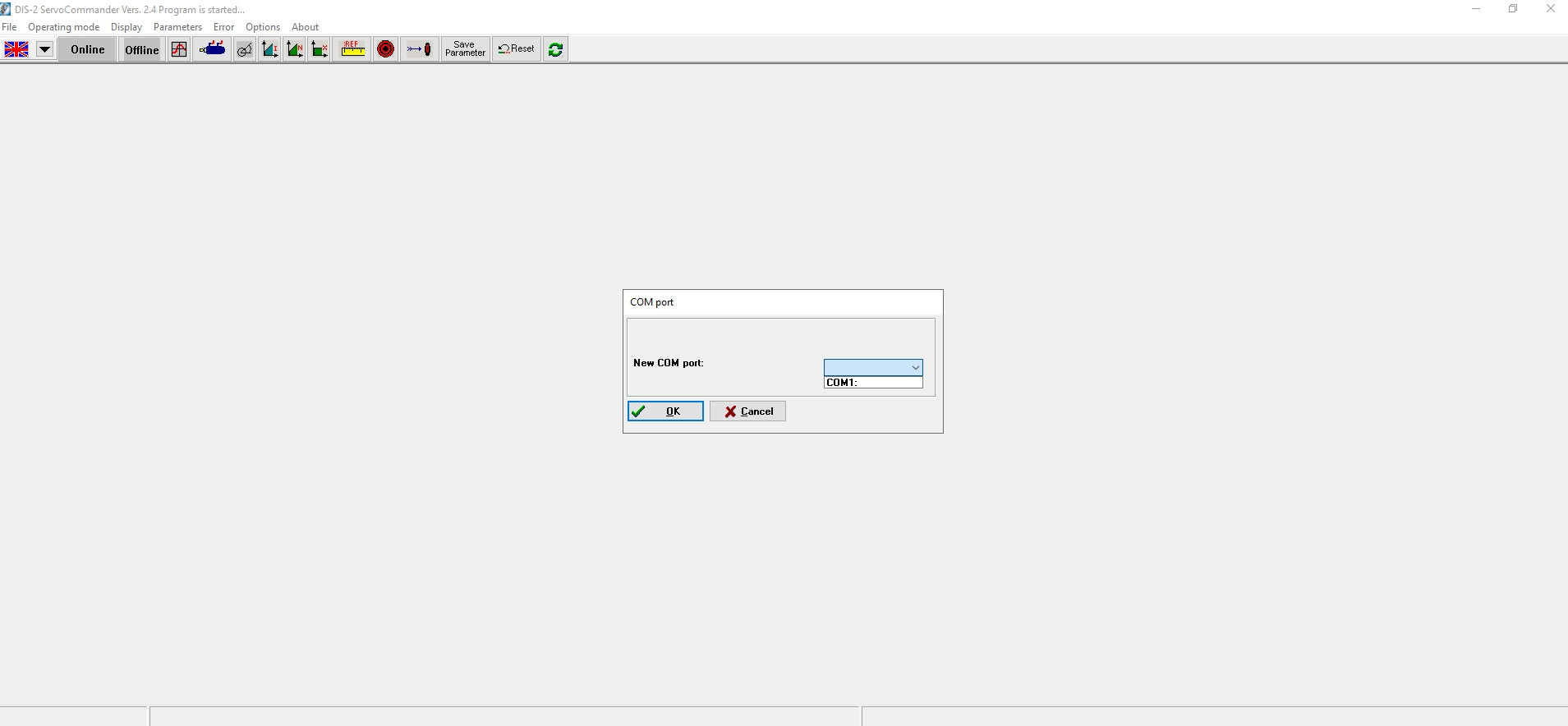Click the Save Parameter button
This screenshot has width=1568, height=726.
(x=465, y=49)
